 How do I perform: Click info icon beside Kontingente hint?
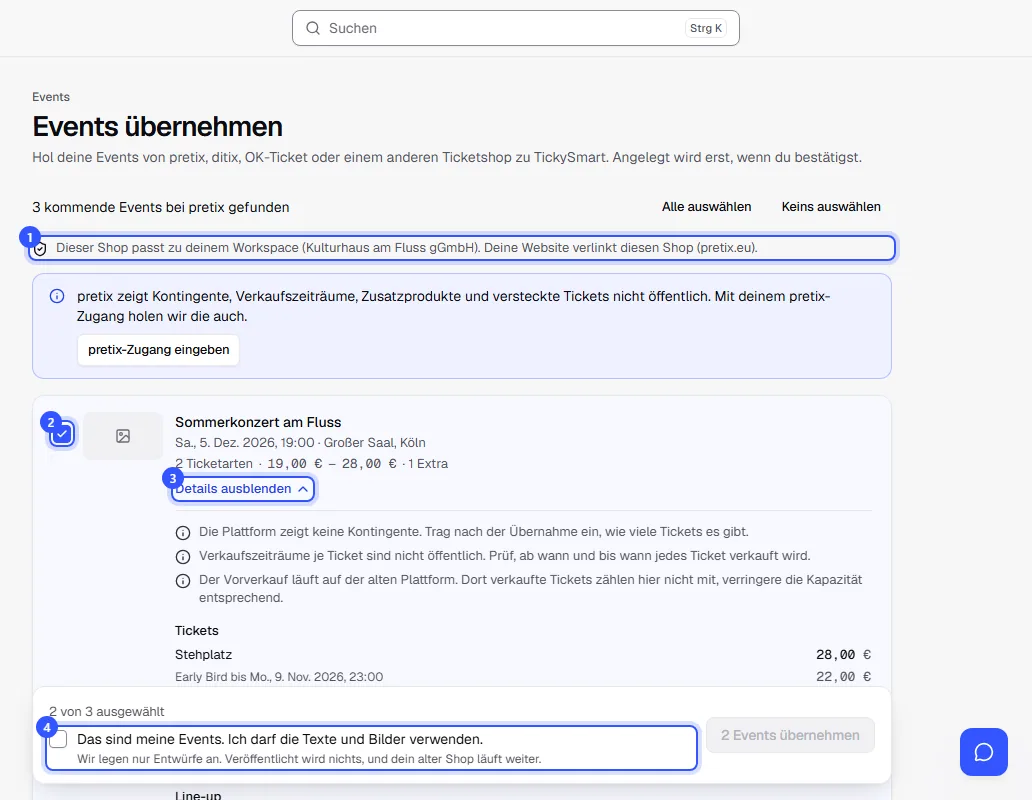click(183, 532)
